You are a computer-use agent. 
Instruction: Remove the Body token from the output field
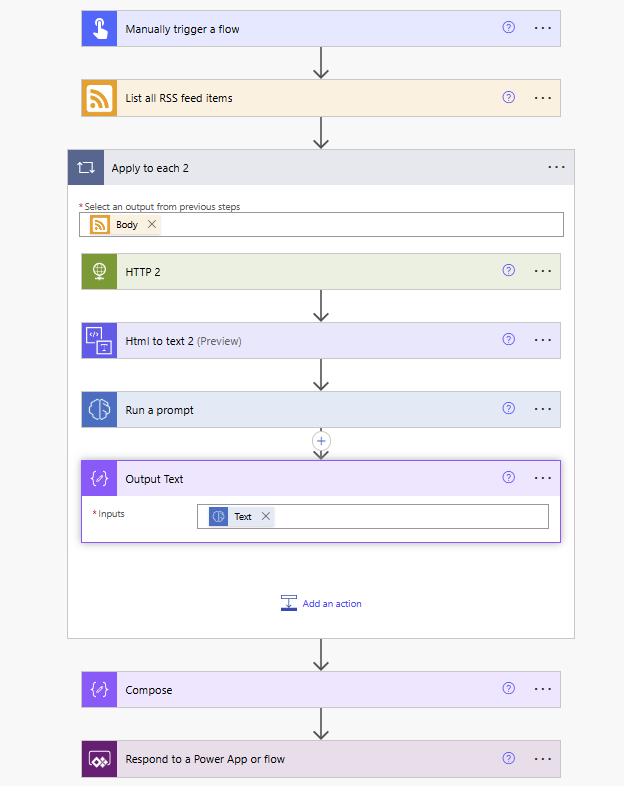click(152, 224)
